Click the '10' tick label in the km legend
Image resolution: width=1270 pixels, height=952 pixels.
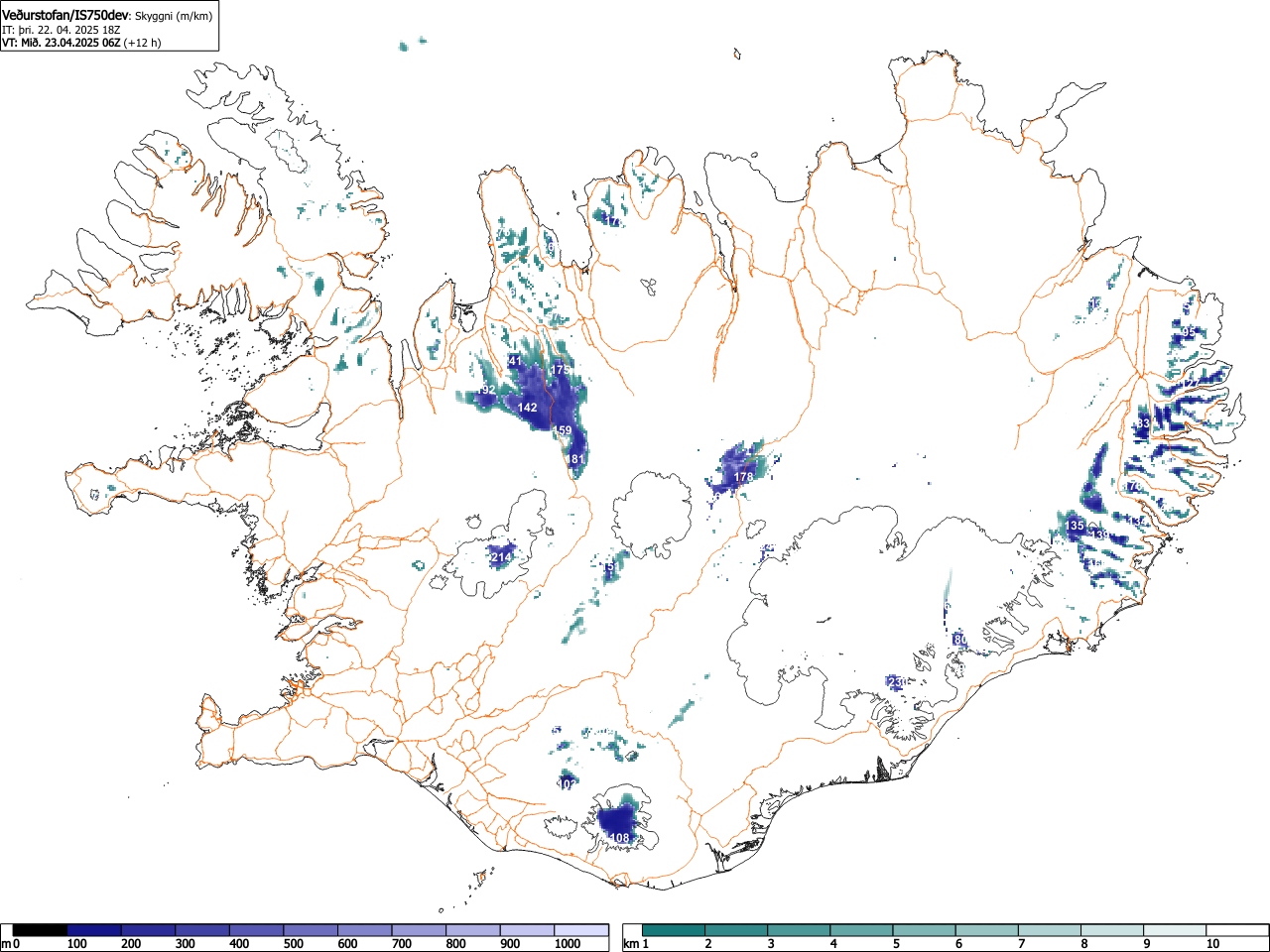[x=1212, y=944]
